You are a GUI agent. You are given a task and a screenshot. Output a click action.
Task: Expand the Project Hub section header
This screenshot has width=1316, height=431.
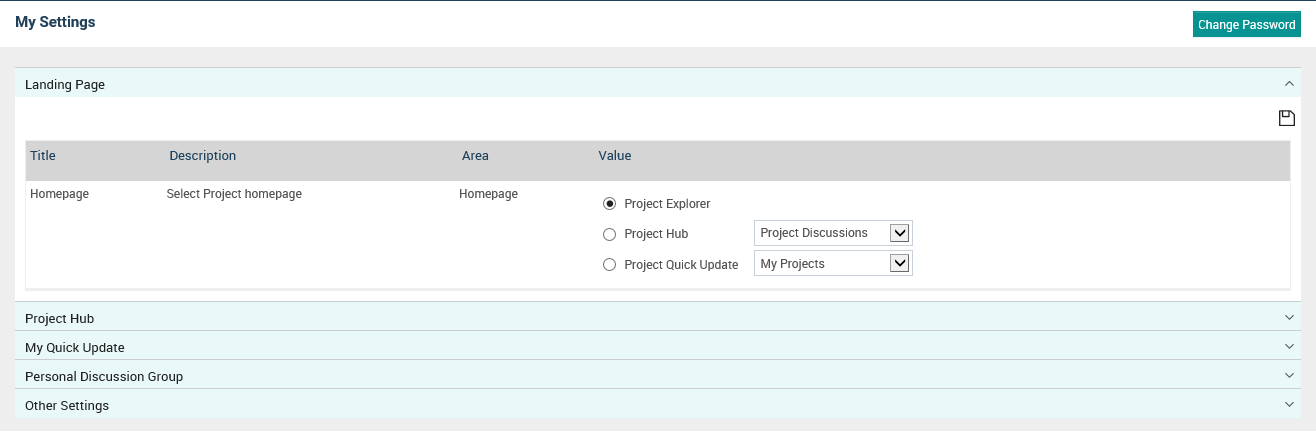(658, 317)
